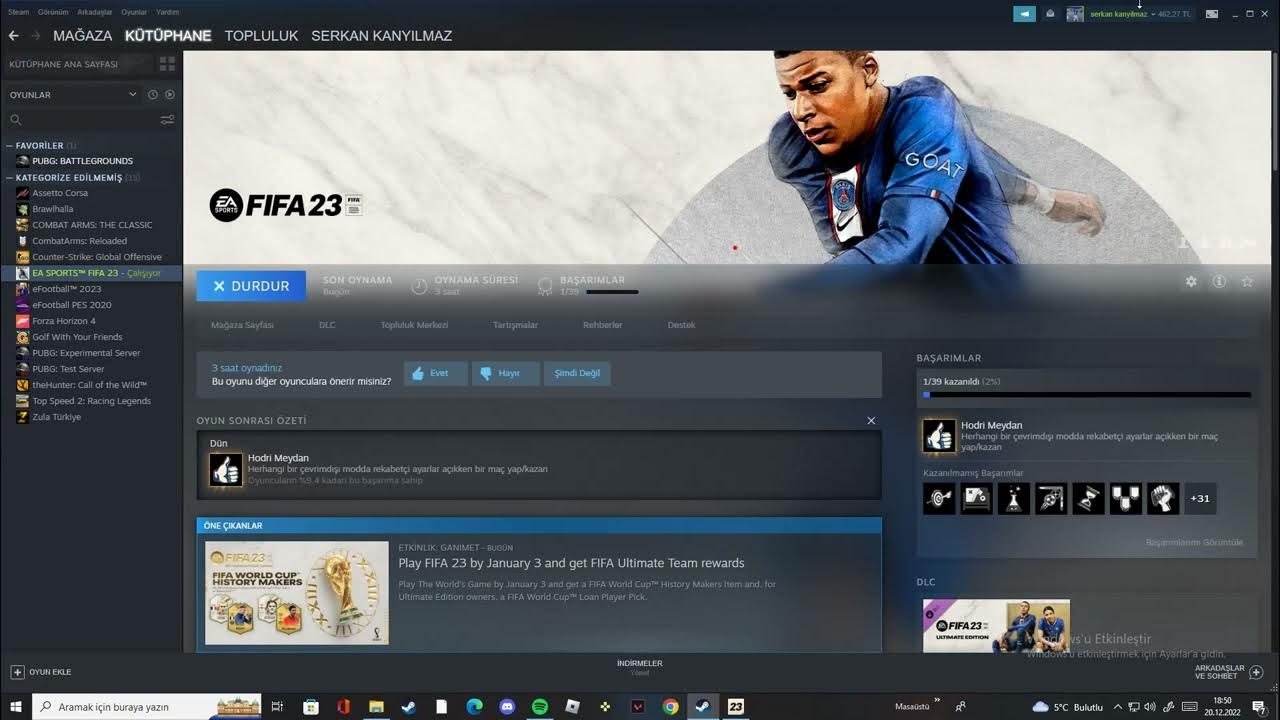Select the first unearned achievement icon

coord(939,498)
